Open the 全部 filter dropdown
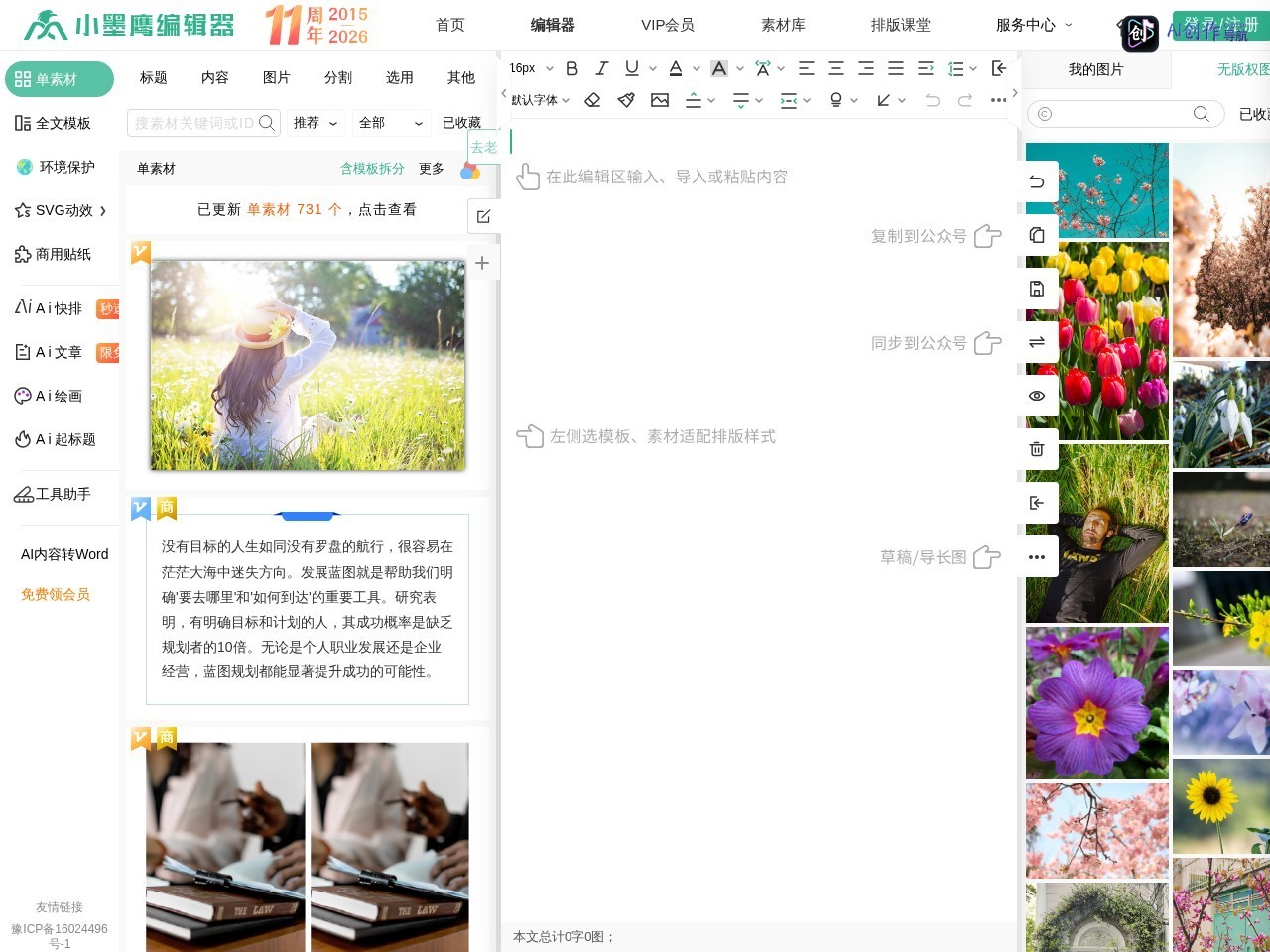 391,123
